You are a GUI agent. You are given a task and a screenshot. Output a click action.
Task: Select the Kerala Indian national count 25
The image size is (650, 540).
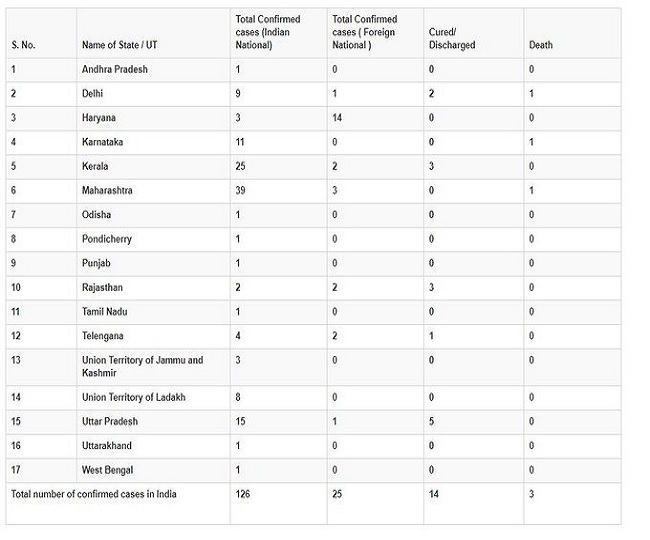[x=241, y=166]
